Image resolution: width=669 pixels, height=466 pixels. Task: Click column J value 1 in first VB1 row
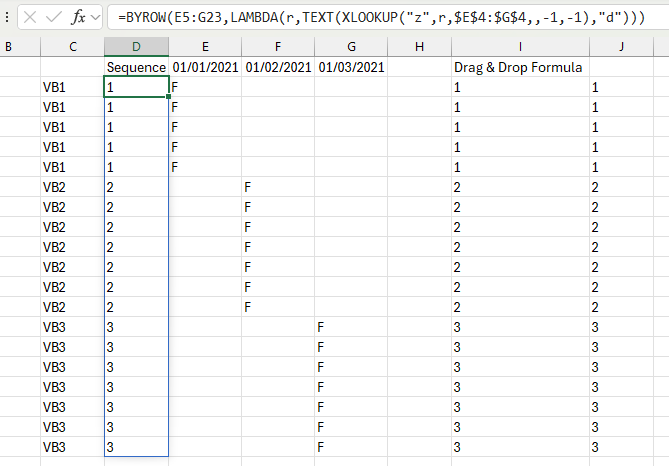pos(621,87)
